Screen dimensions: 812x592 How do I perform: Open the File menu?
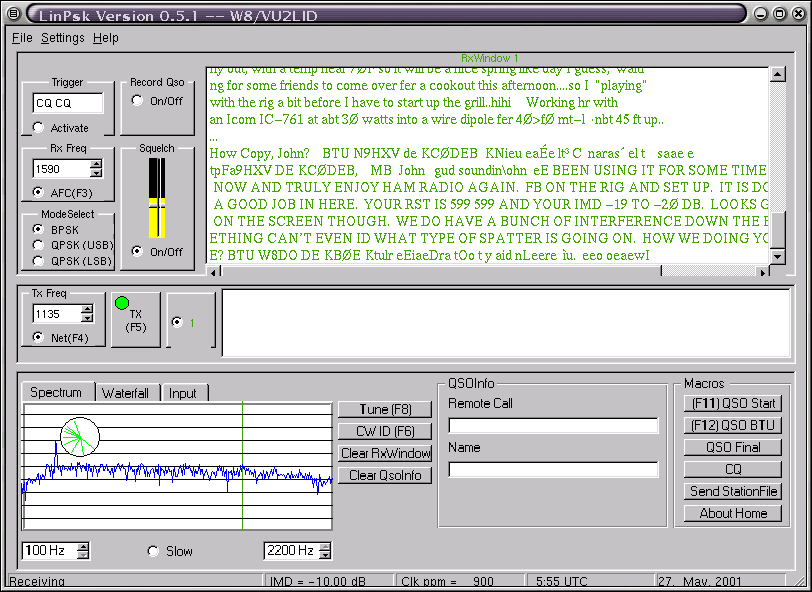pos(22,38)
